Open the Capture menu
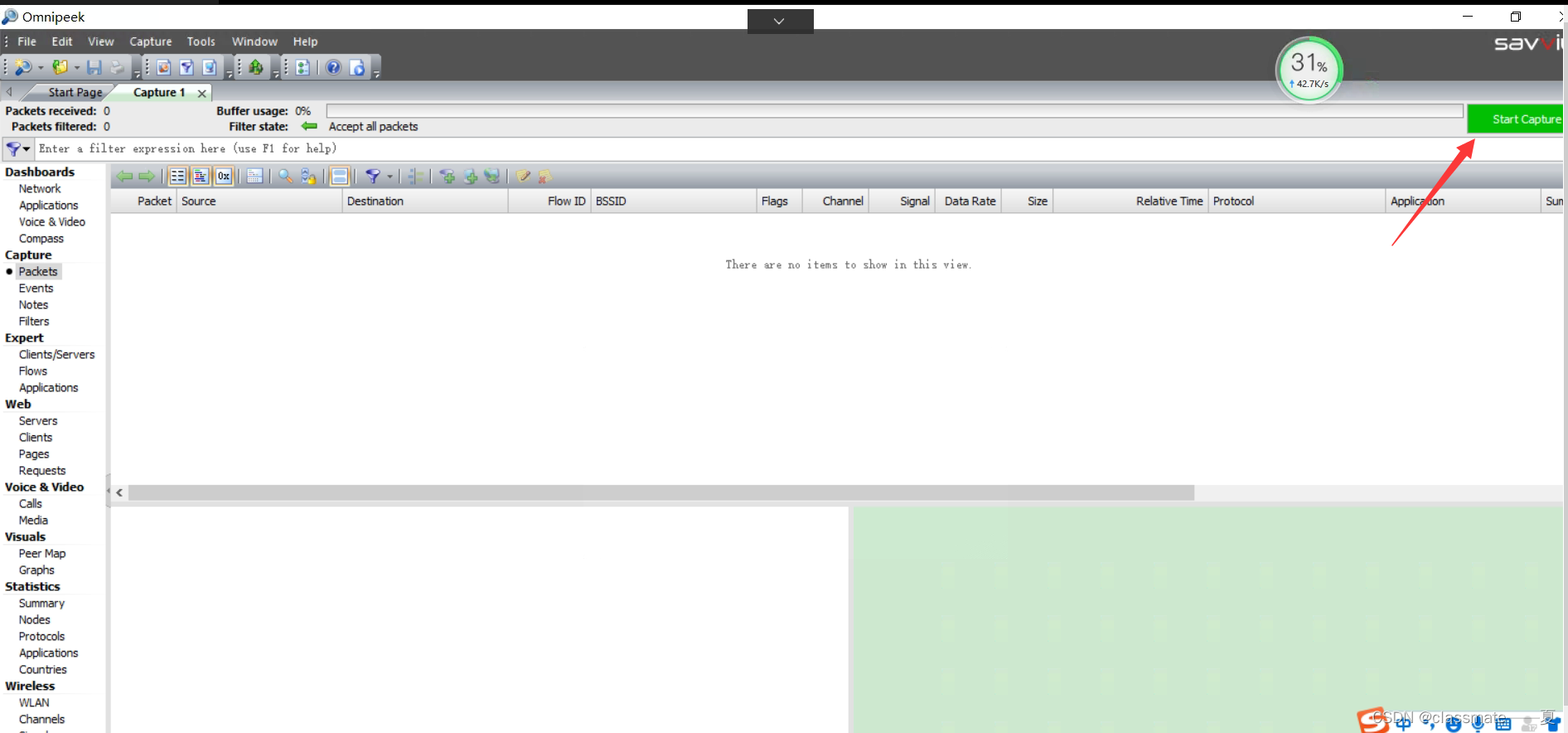This screenshot has width=1568, height=733. pos(151,41)
